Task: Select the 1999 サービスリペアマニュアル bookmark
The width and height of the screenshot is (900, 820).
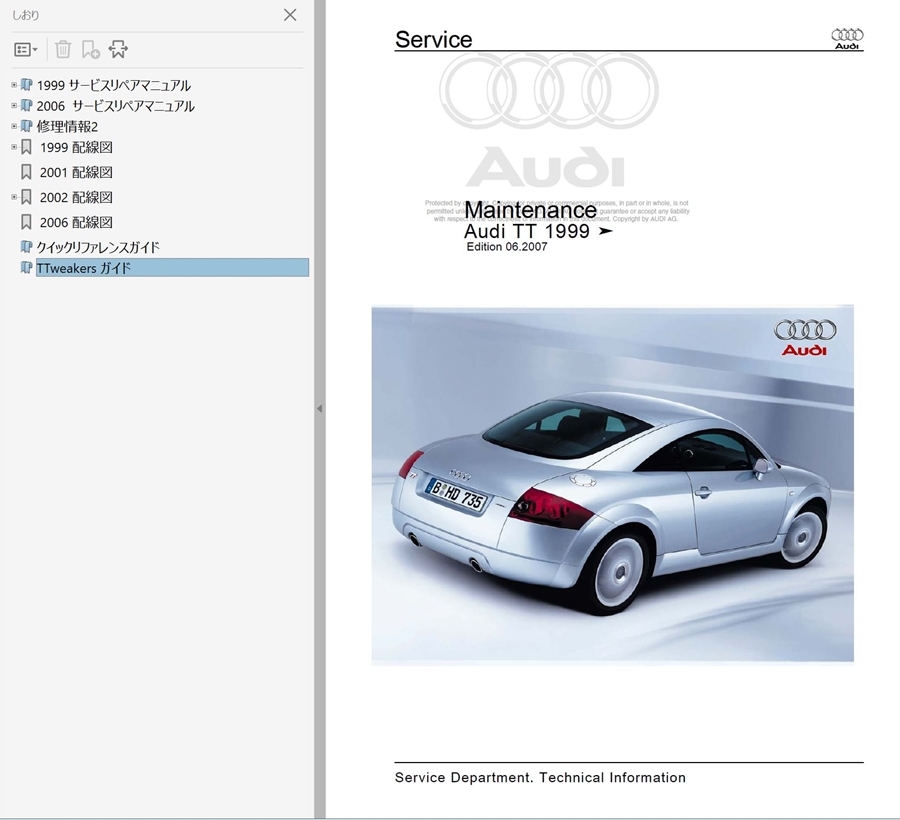Action: [x=114, y=86]
